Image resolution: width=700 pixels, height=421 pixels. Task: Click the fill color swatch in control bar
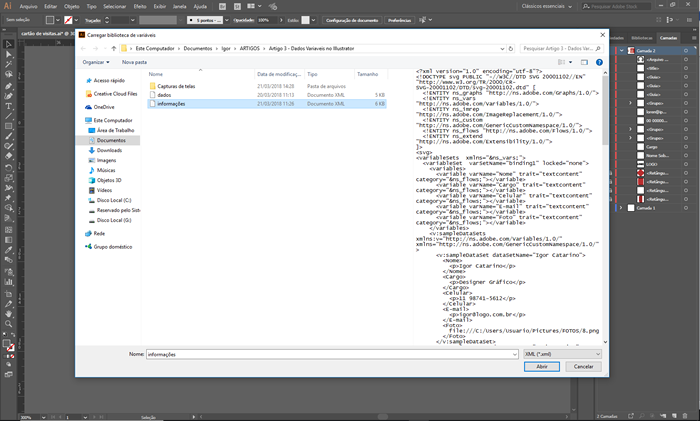tap(50, 20)
